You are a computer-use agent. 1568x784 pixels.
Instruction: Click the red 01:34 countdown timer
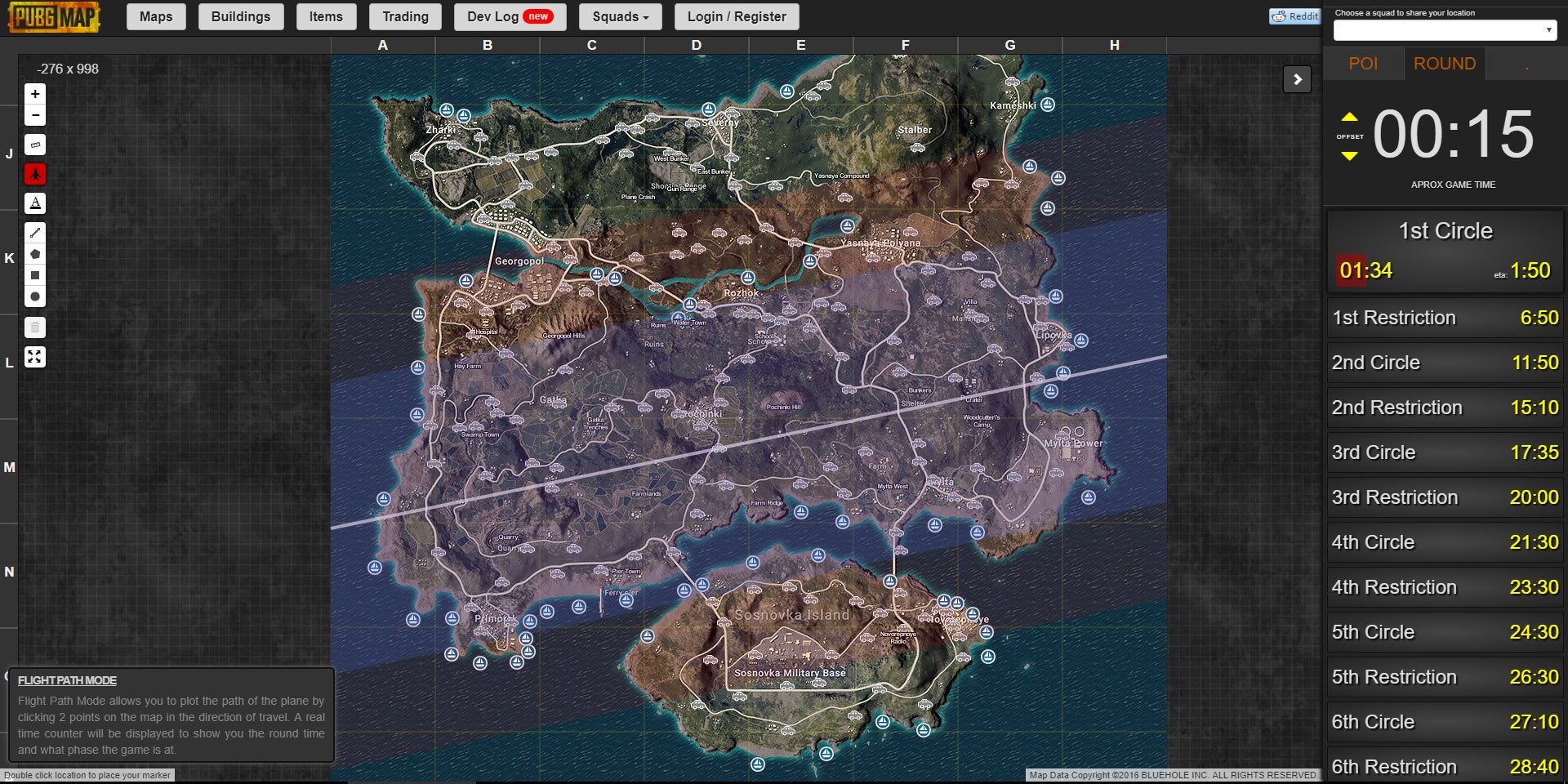1365,270
